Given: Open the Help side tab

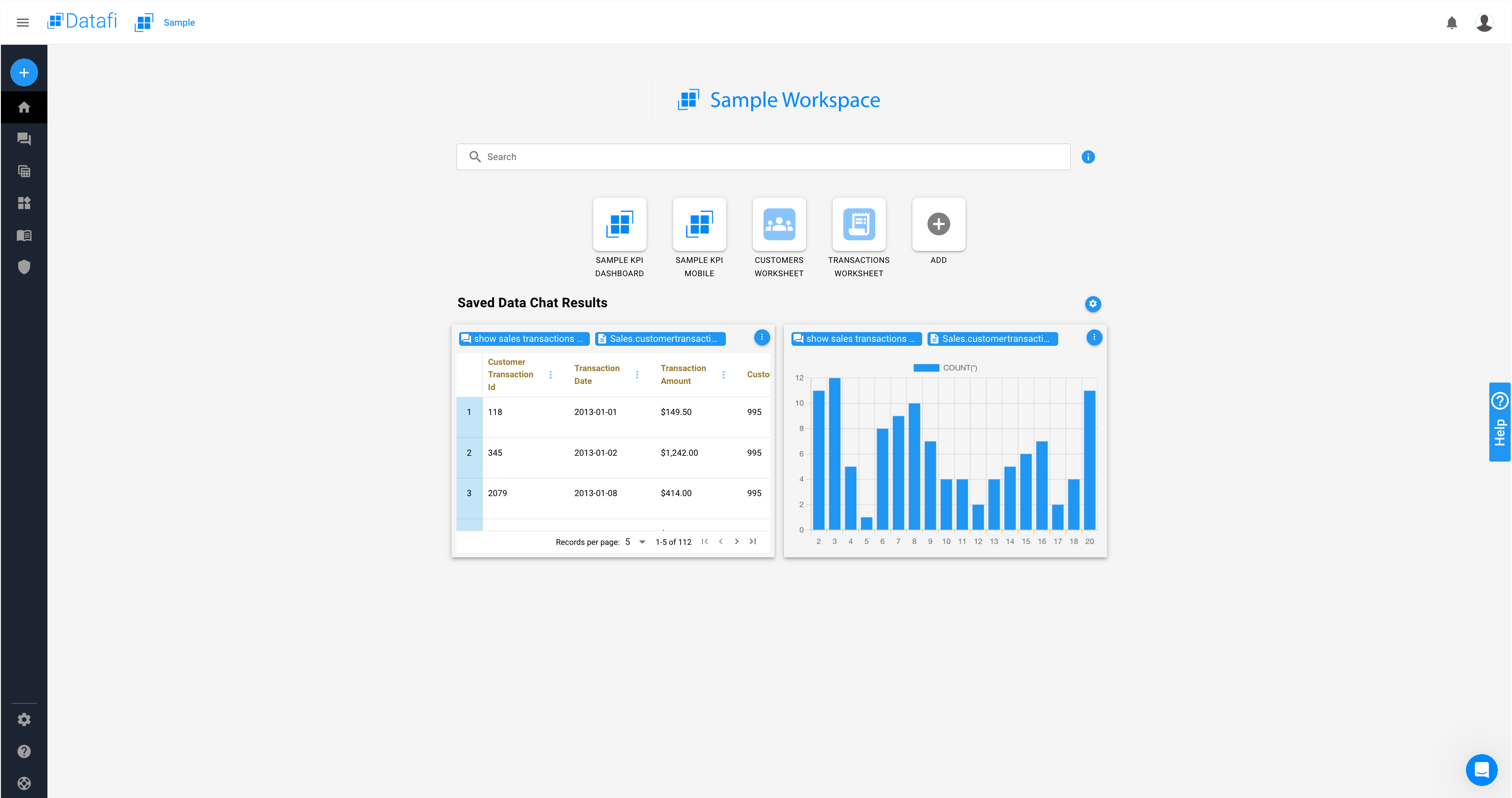Looking at the screenshot, I should (1499, 422).
